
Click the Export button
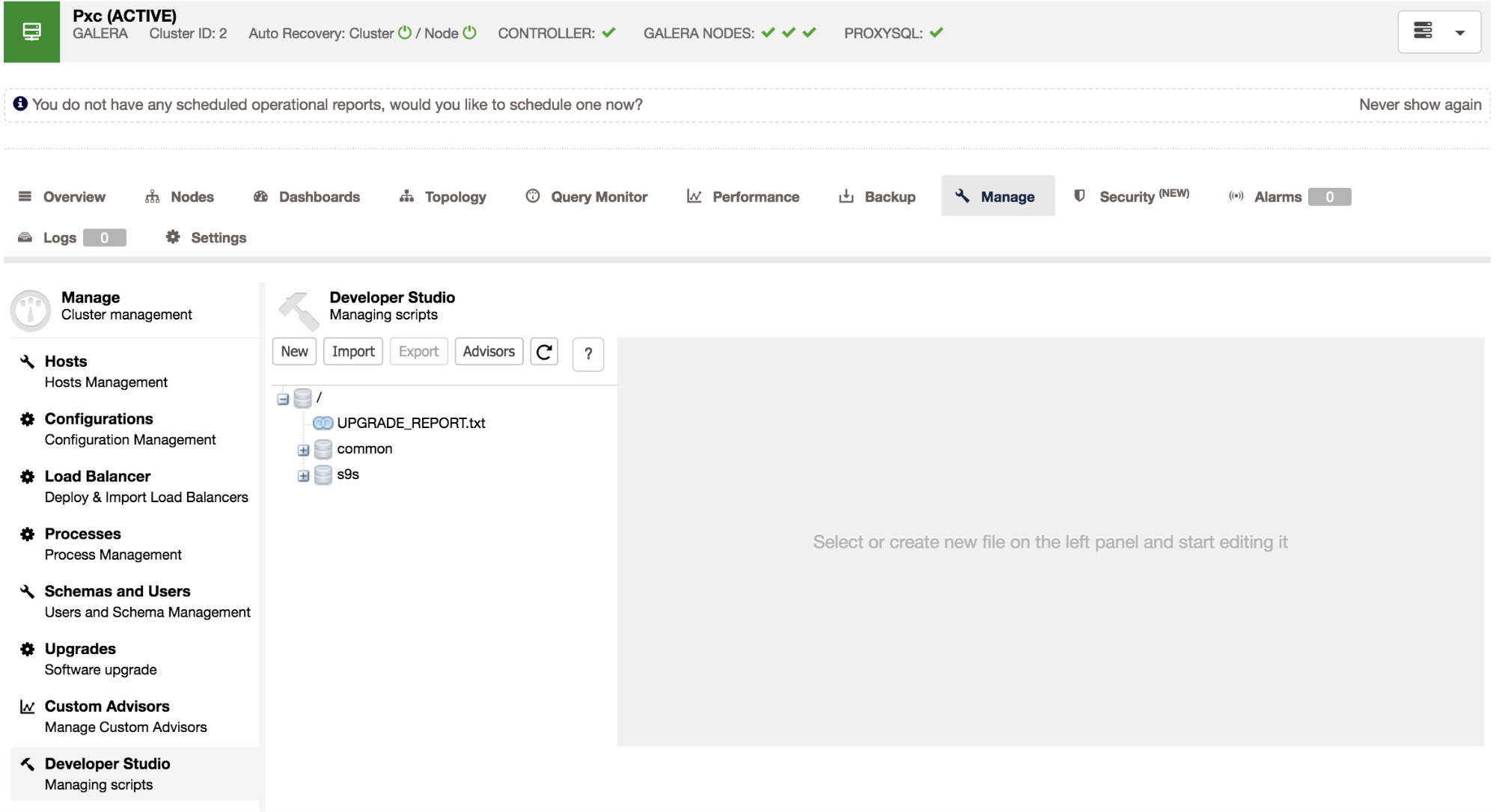point(418,352)
